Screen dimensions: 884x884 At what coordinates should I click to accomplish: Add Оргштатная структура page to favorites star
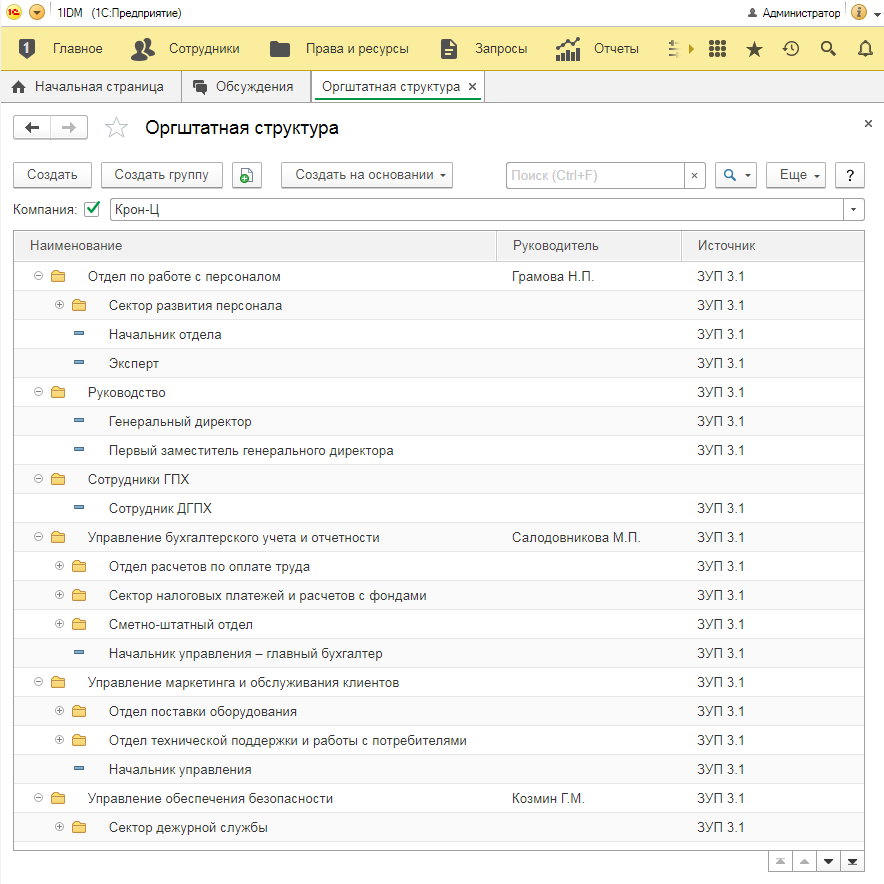(116, 127)
